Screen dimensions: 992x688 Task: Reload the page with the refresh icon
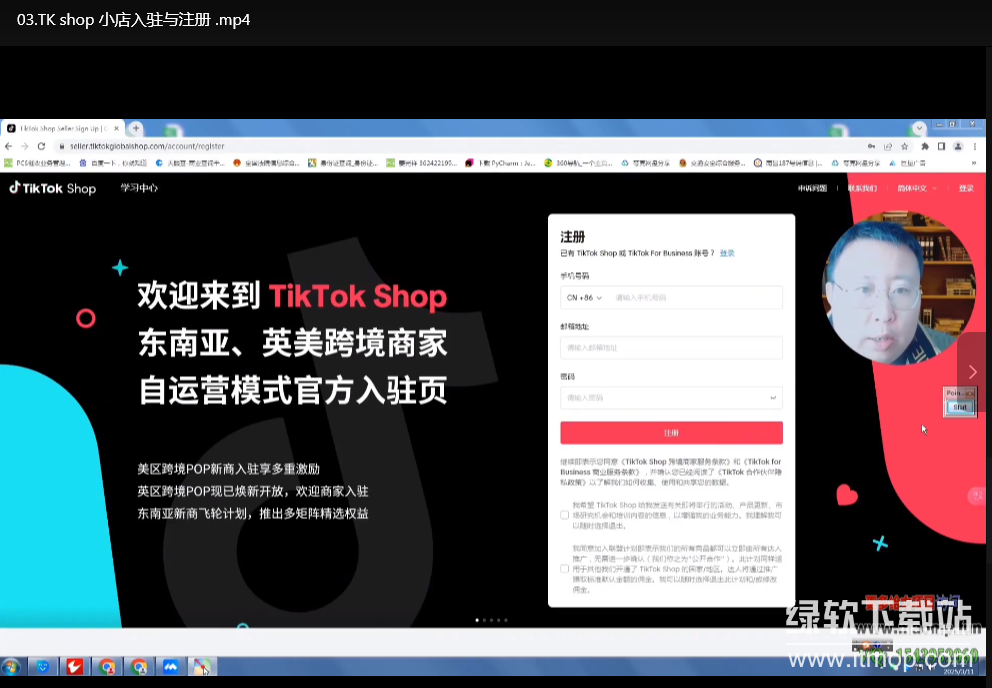coord(41,146)
